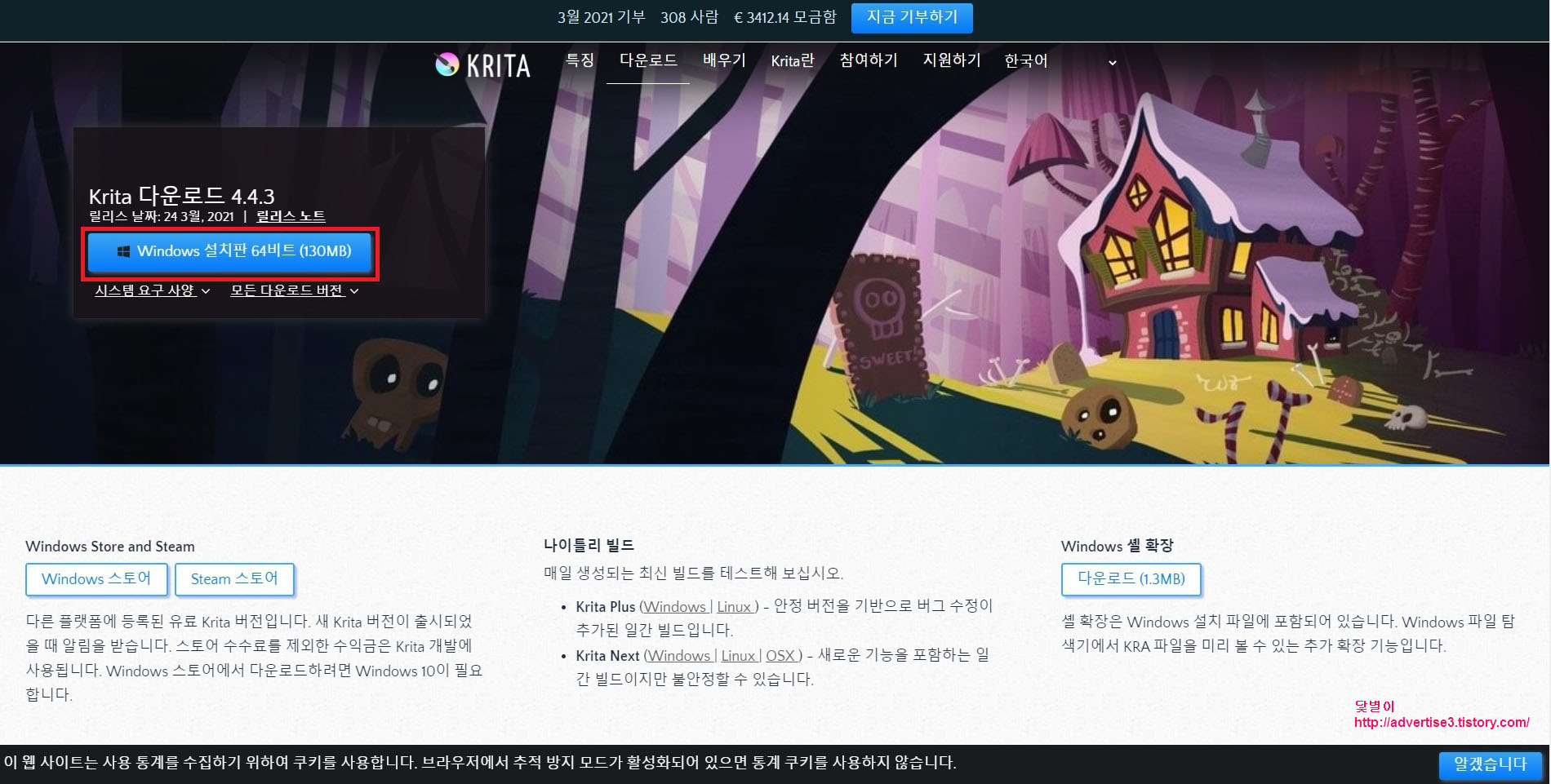
Task: Click the Windows Store and Steam heading
Action: coord(110,547)
